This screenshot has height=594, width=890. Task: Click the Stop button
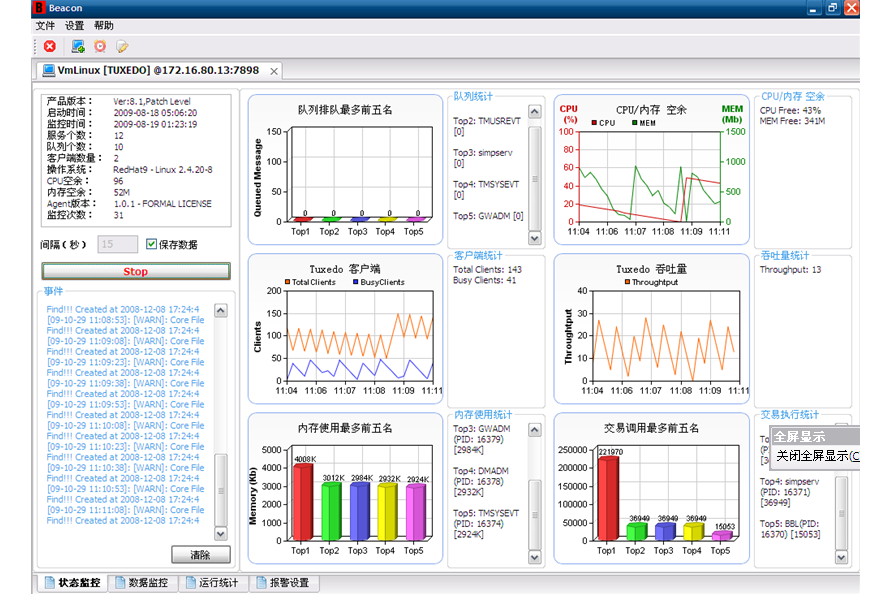tap(136, 271)
